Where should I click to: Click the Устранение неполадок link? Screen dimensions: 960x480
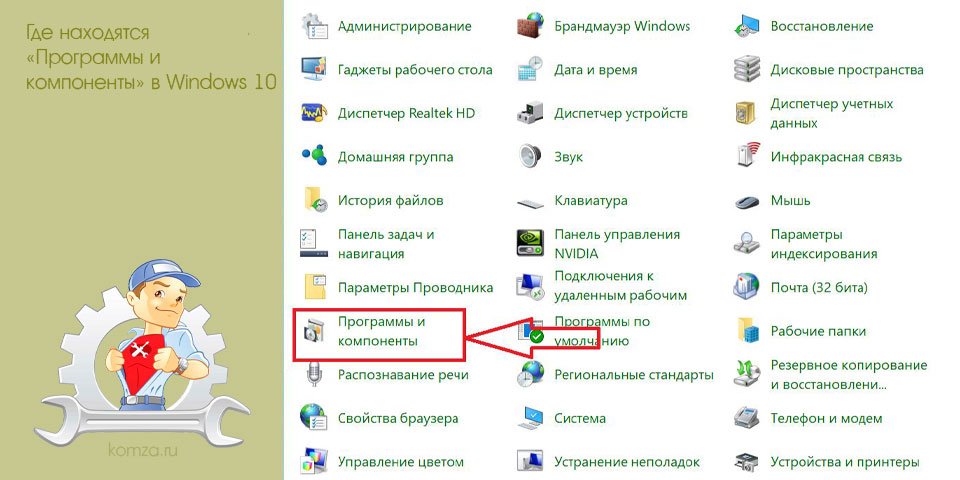627,462
